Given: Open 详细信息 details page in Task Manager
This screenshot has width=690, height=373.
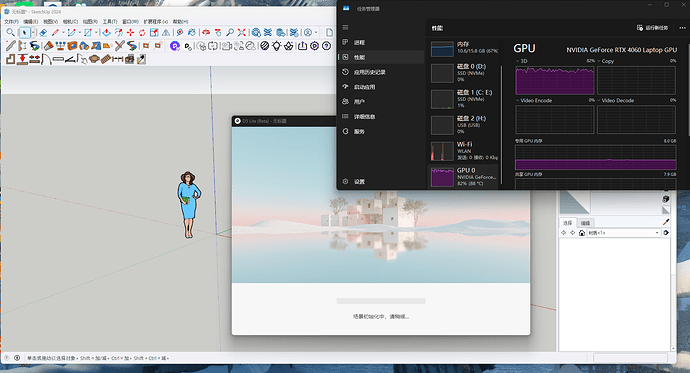Looking at the screenshot, I should (381, 117).
